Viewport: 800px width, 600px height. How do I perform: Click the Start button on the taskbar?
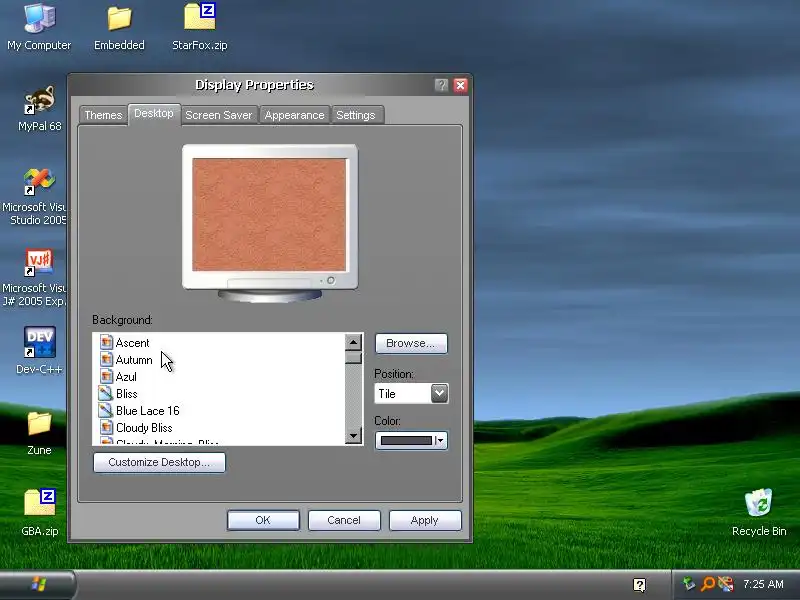pos(38,585)
